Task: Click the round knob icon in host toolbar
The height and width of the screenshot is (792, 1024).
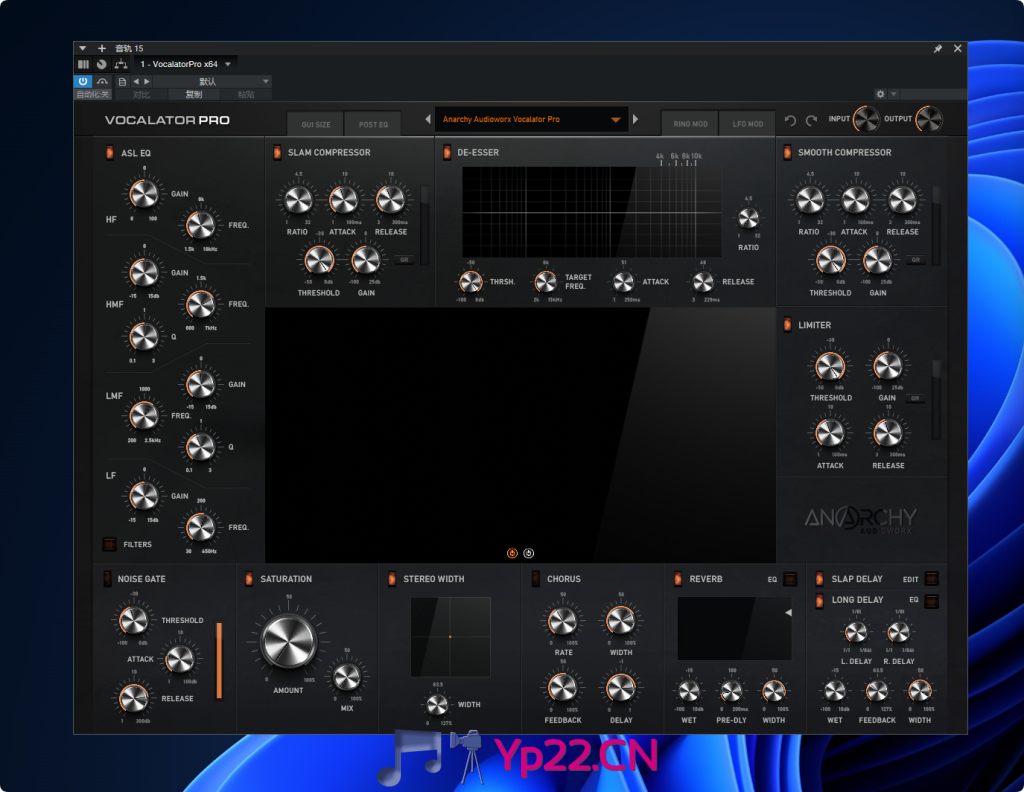Action: tap(102, 64)
